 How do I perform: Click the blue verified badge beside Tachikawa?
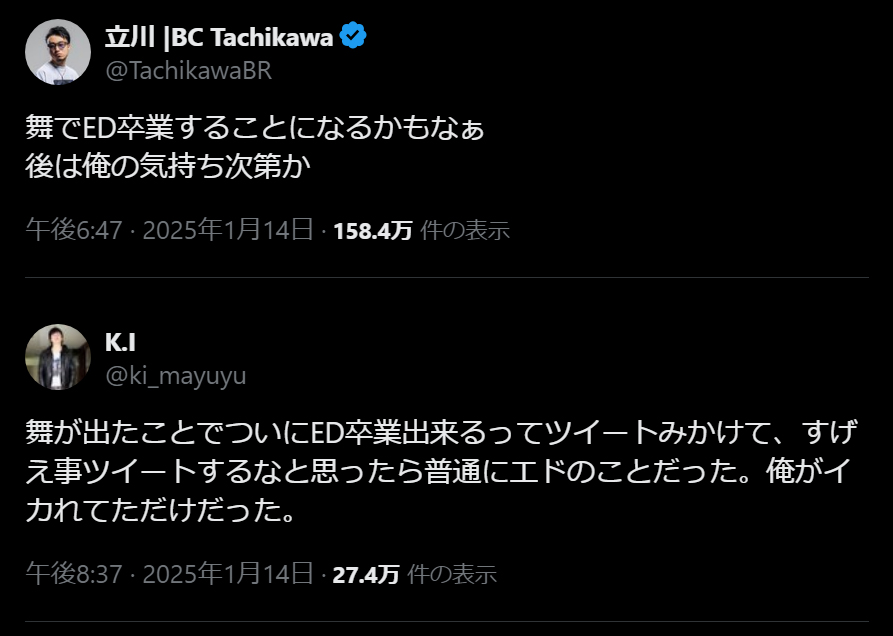coord(354,37)
